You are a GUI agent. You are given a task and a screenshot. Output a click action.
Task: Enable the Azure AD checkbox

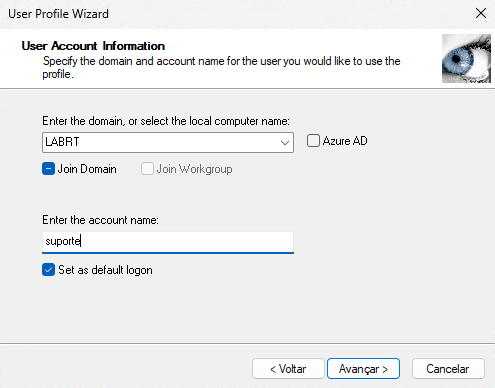tap(313, 141)
